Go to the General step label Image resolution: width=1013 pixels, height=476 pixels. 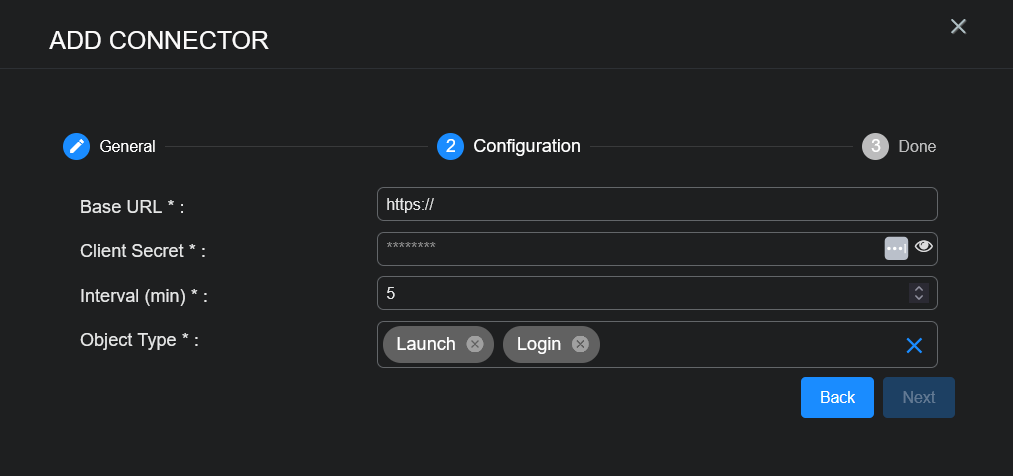point(127,147)
